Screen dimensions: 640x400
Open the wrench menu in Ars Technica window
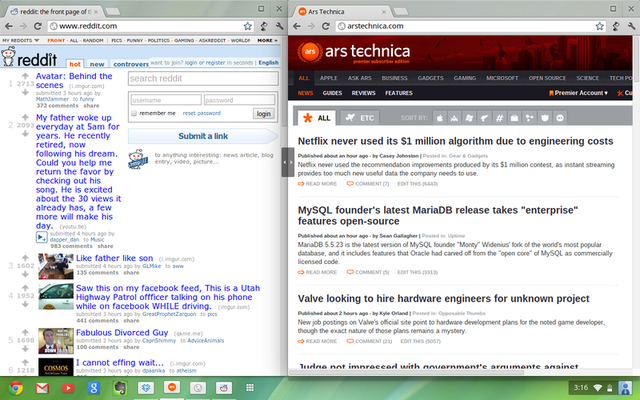coord(631,26)
